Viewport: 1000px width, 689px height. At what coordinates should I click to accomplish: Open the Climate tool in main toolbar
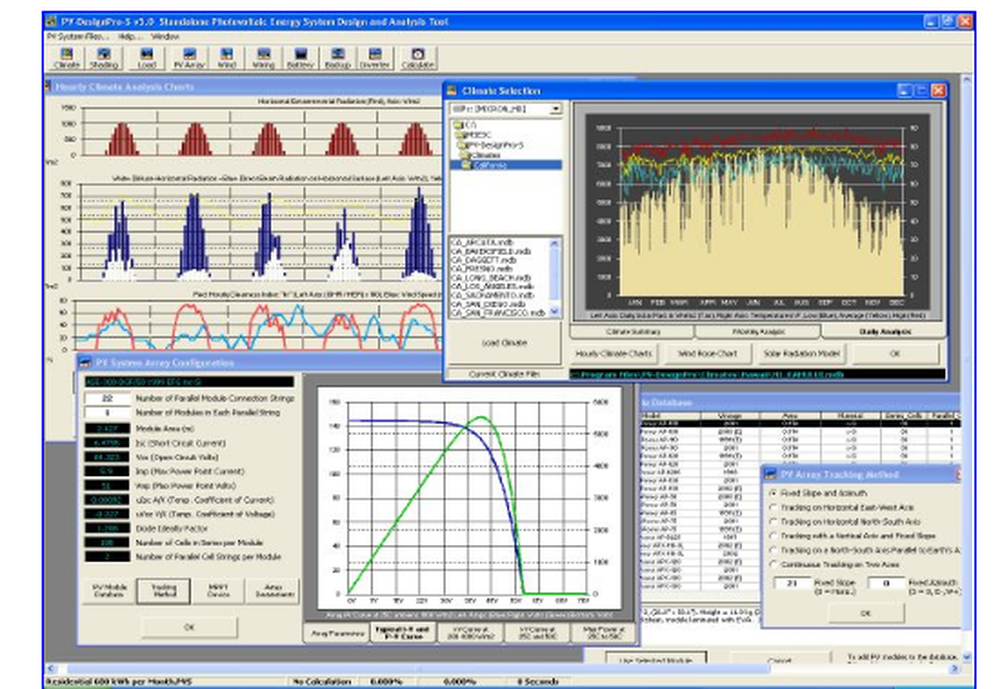(67, 57)
